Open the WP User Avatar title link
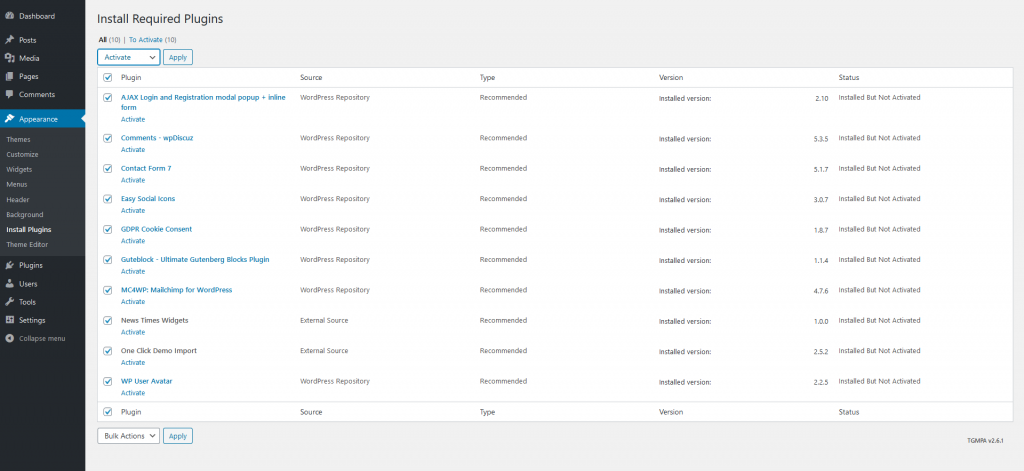 146,381
